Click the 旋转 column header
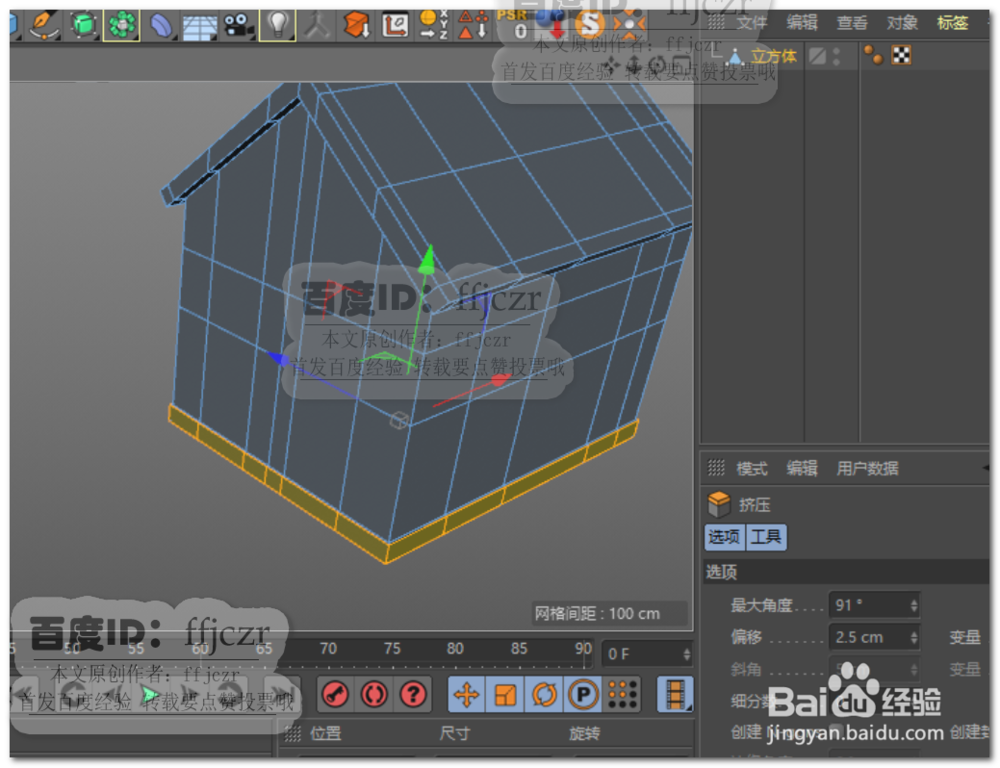The width and height of the screenshot is (1000, 768). pyautogui.click(x=584, y=734)
